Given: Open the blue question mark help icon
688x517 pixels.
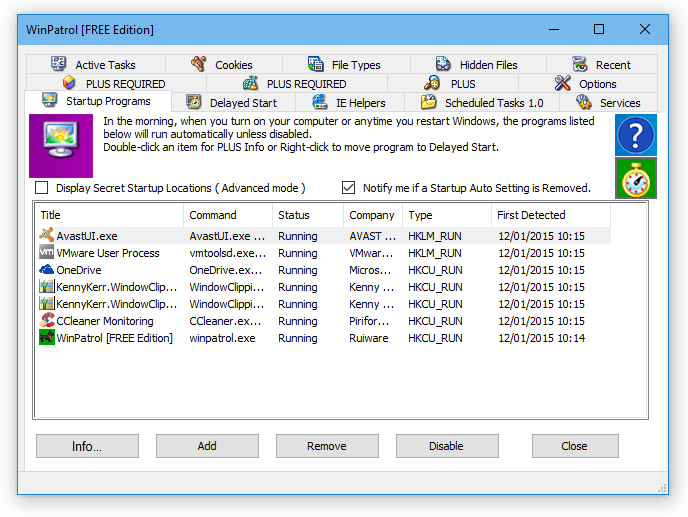Looking at the screenshot, I should point(635,135).
